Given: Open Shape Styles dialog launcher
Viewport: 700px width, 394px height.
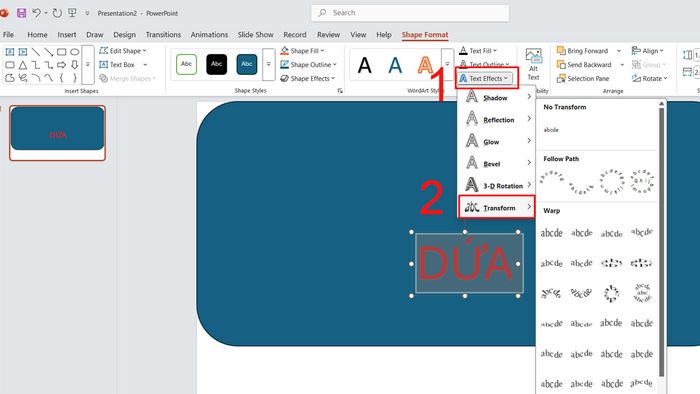Looking at the screenshot, I should 340,91.
